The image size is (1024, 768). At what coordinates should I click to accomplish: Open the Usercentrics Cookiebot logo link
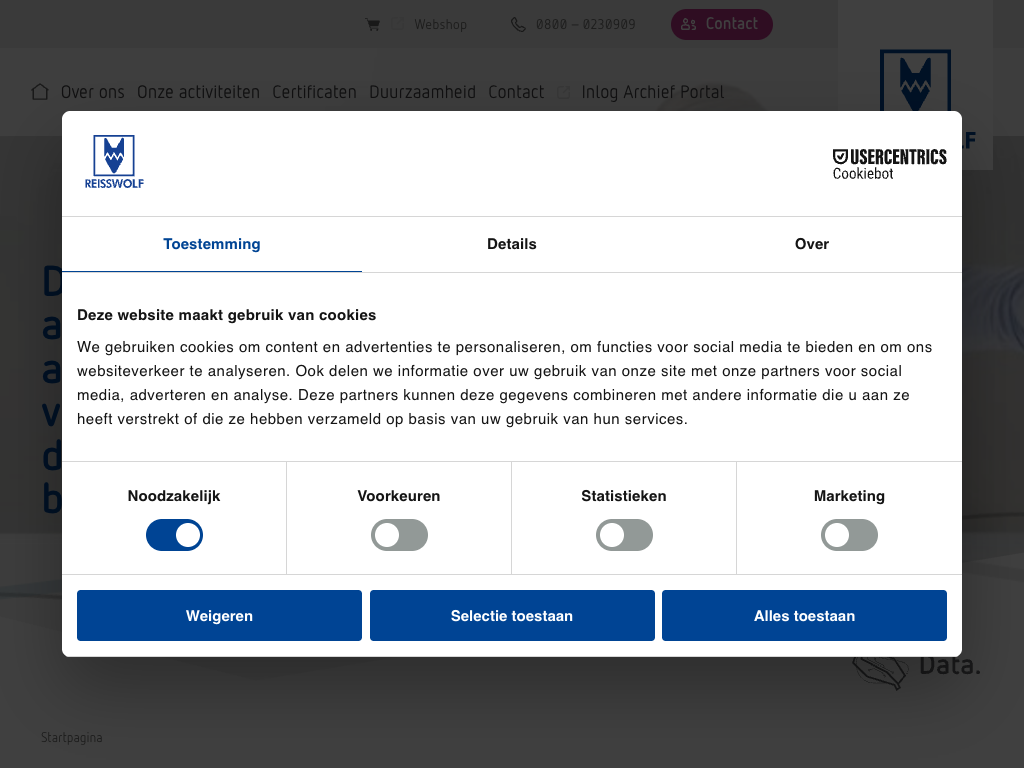click(x=889, y=164)
